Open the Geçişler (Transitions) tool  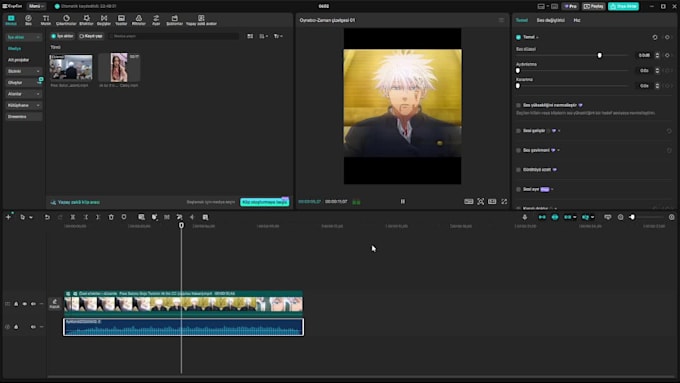point(104,20)
